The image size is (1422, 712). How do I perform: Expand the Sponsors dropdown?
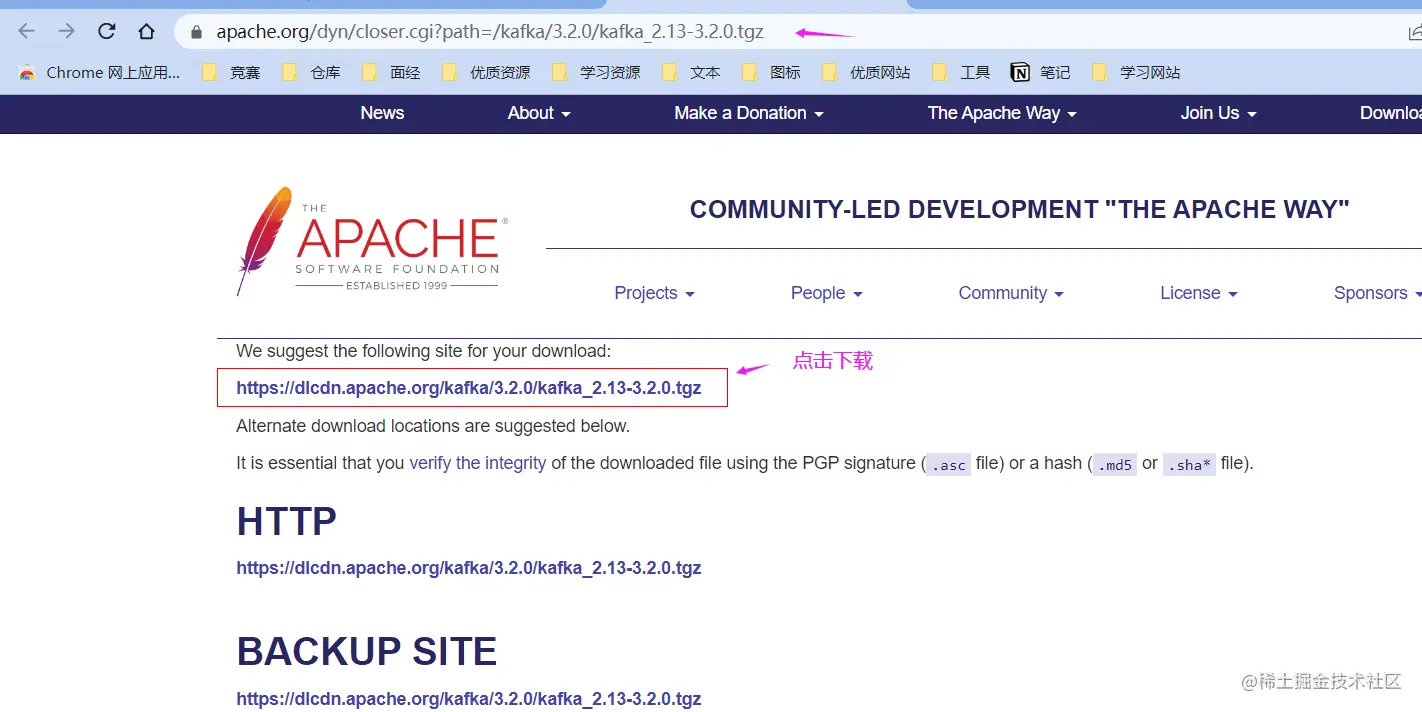pyautogui.click(x=1377, y=293)
